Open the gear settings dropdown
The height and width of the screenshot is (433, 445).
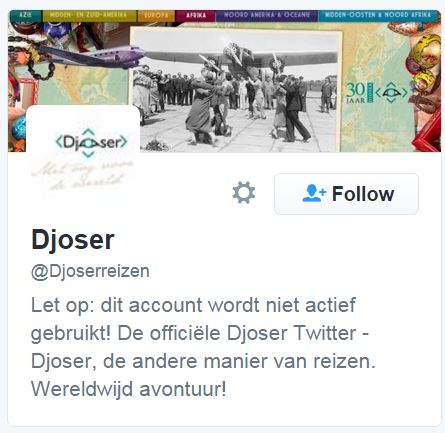tap(244, 193)
